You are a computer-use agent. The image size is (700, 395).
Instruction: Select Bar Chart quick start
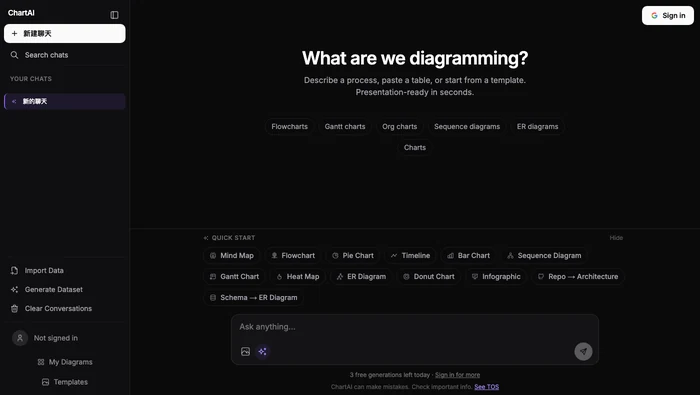pyautogui.click(x=468, y=255)
